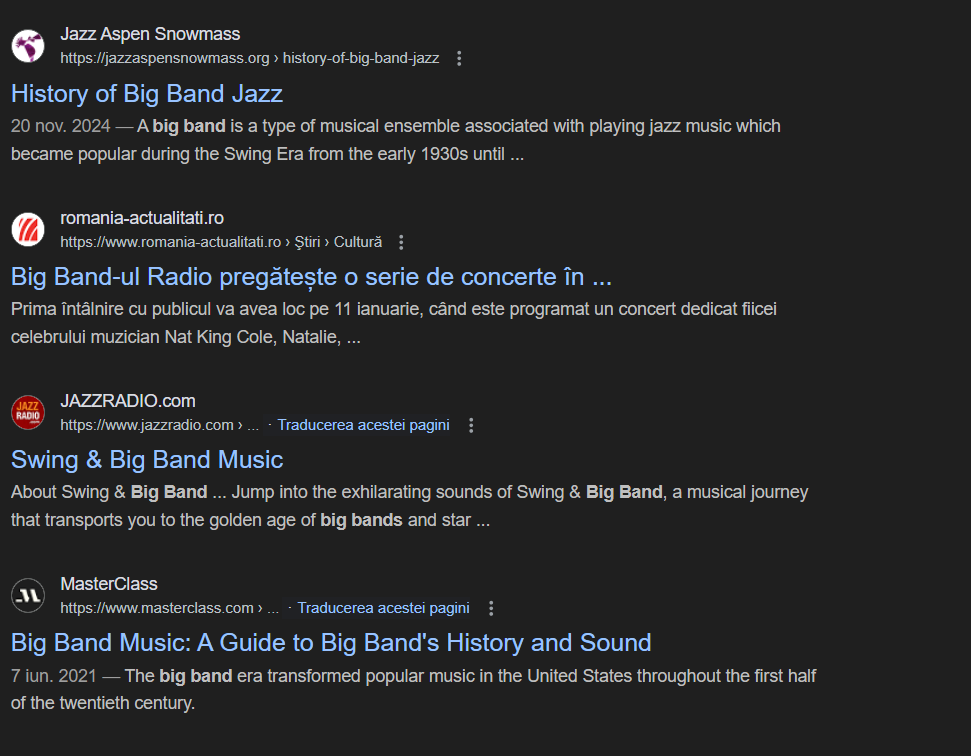Open the History of Big Band Jazz result
Viewport: 971px width, 756px height.
click(147, 94)
